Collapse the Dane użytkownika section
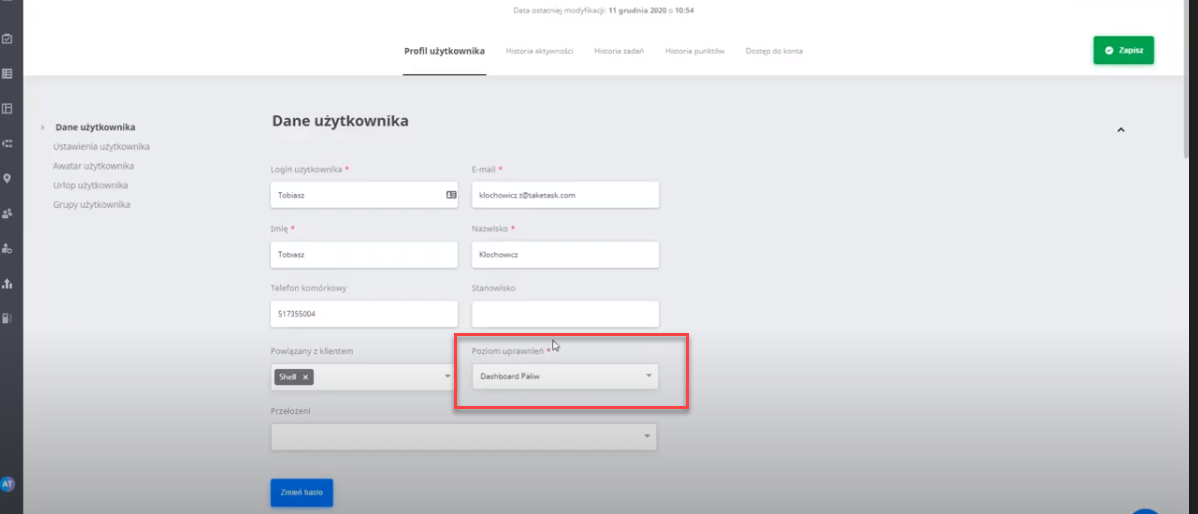Viewport: 1198px width, 514px height. click(1121, 130)
